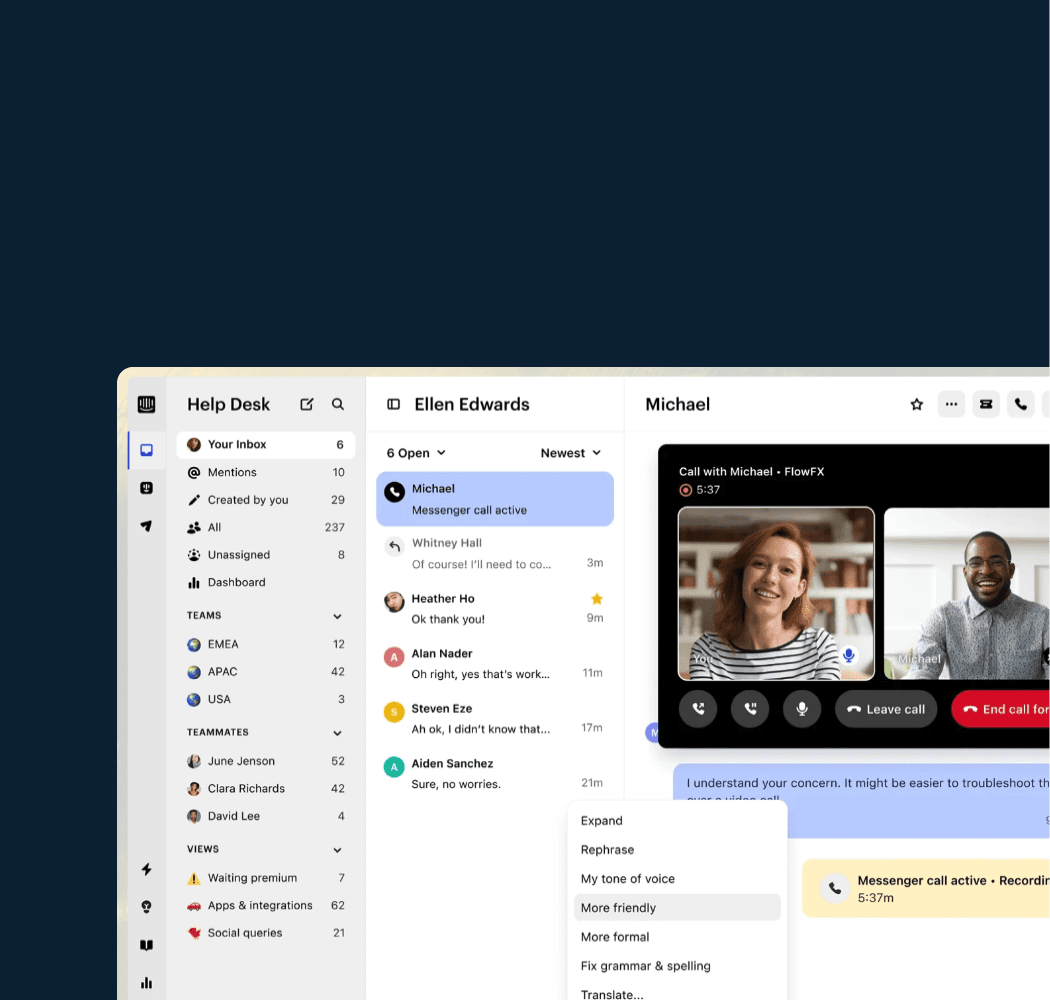Screen dimensions: 1050x1000
Task: Open Michael Messenger call active conversation
Action: (x=495, y=499)
